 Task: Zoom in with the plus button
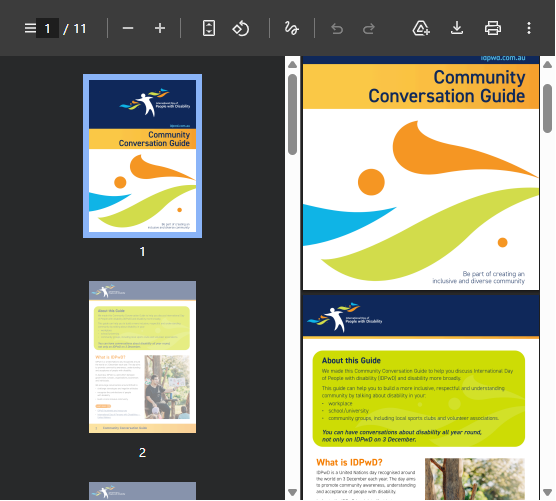(x=160, y=28)
